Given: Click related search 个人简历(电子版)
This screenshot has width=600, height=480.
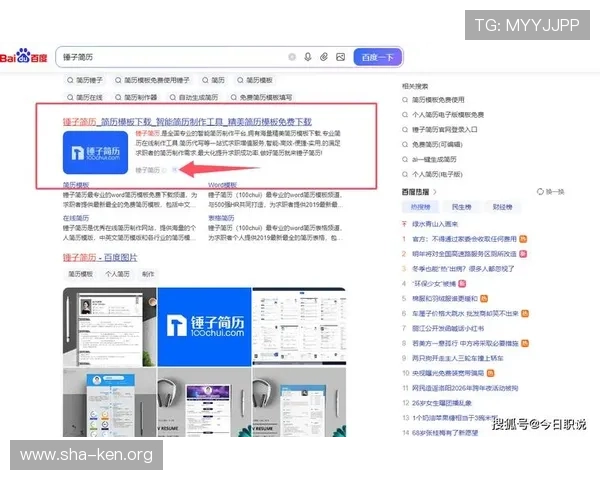Looking at the screenshot, I should pos(437,174).
